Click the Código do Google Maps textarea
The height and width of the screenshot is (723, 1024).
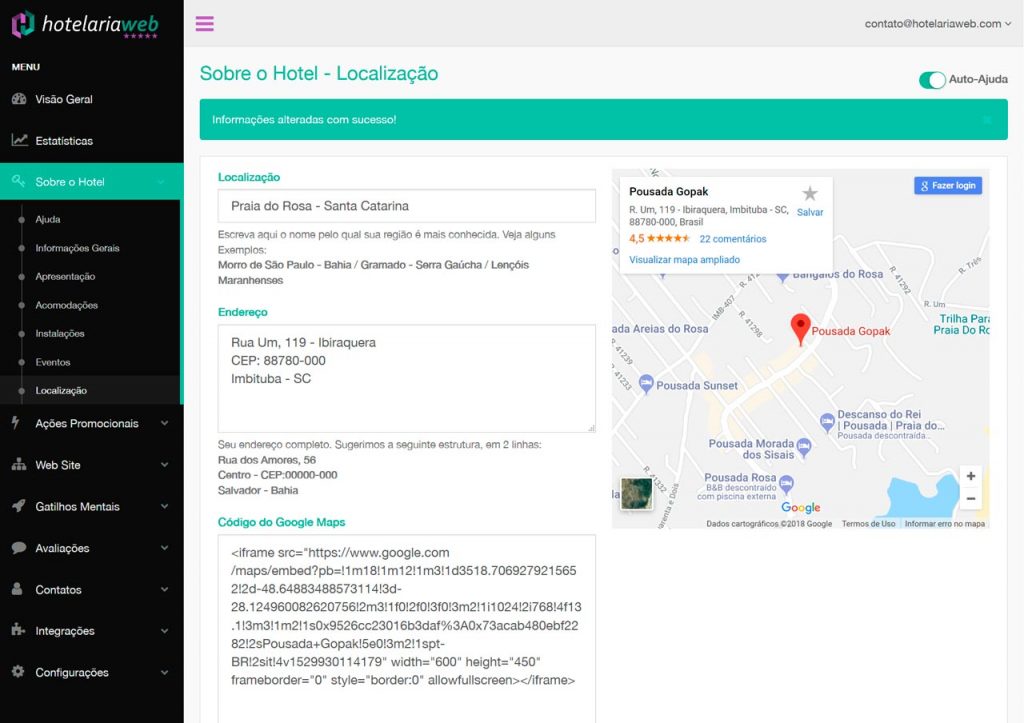tap(406, 629)
